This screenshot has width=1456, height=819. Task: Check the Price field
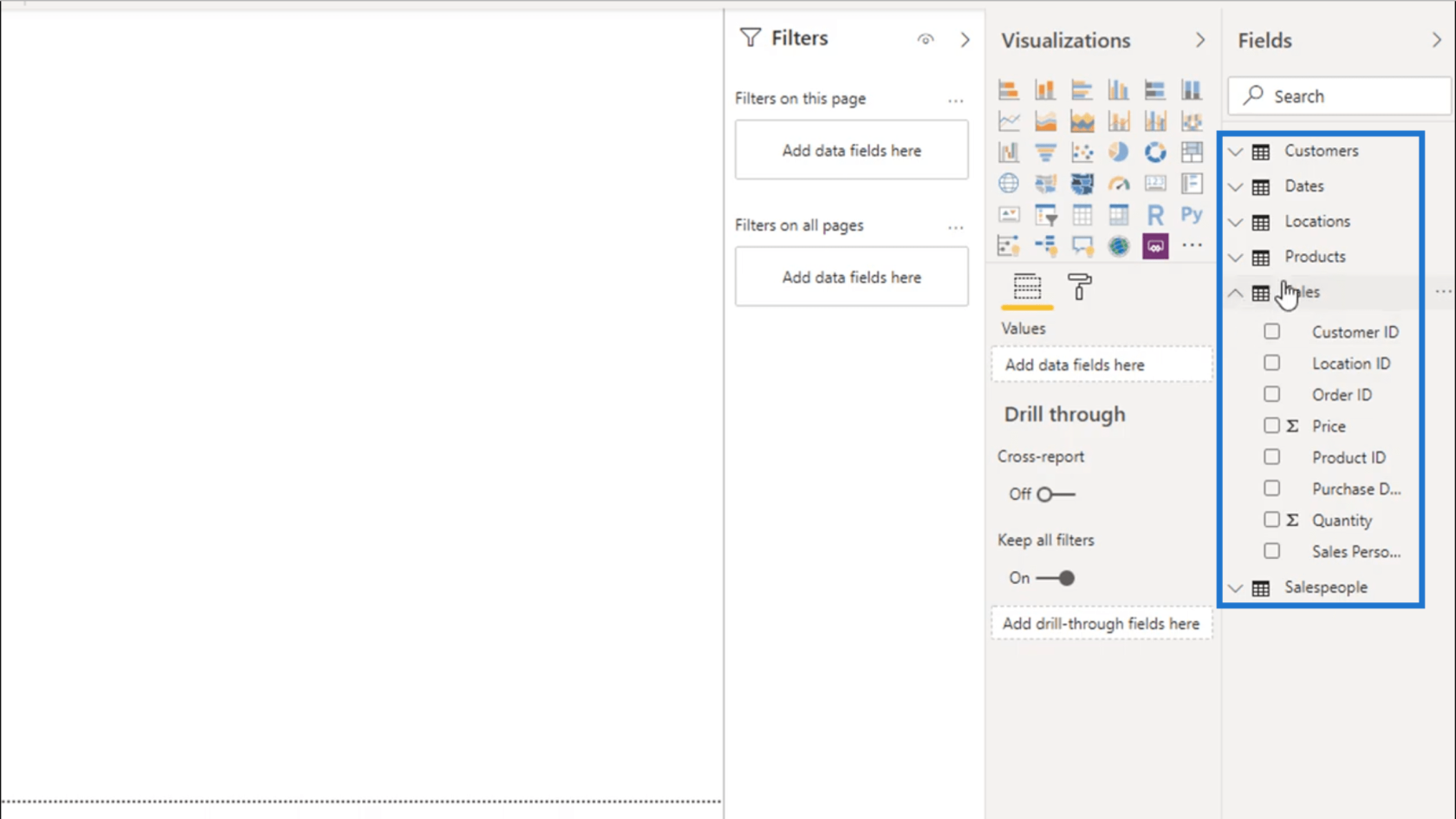pos(1271,426)
